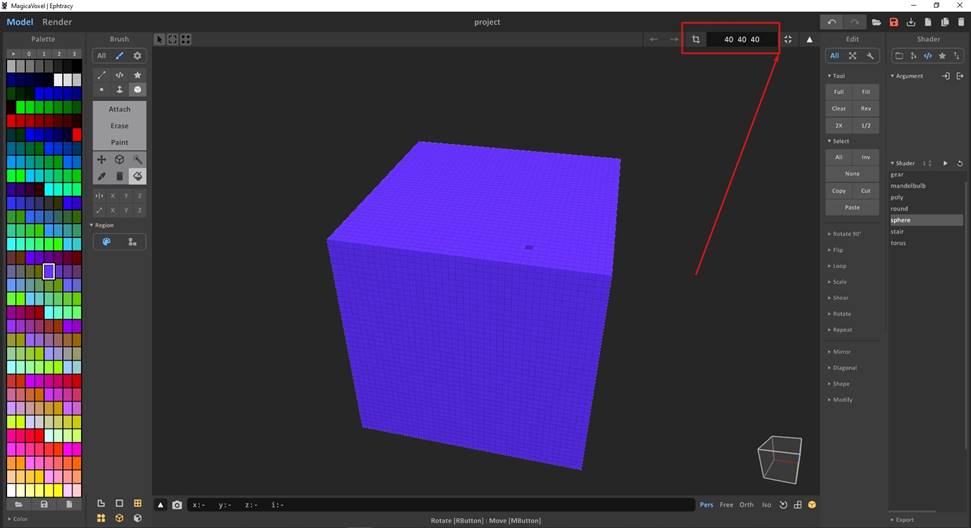Pick the eyedropper color picker tool

click(x=101, y=176)
